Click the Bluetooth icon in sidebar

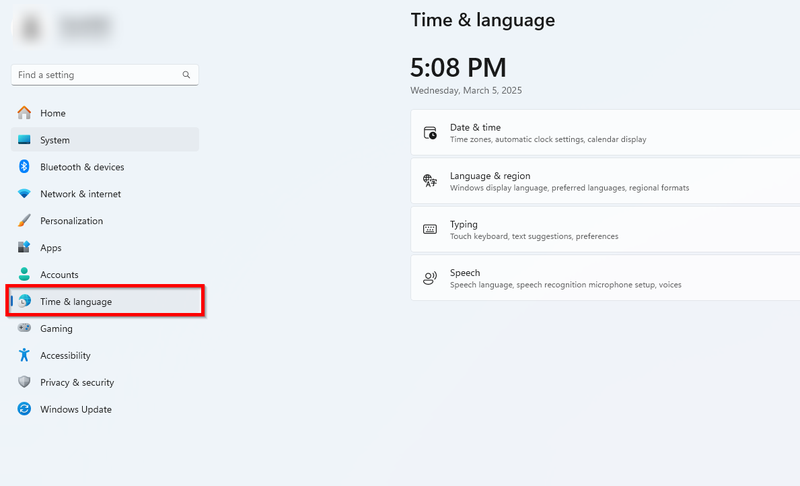(x=24, y=167)
